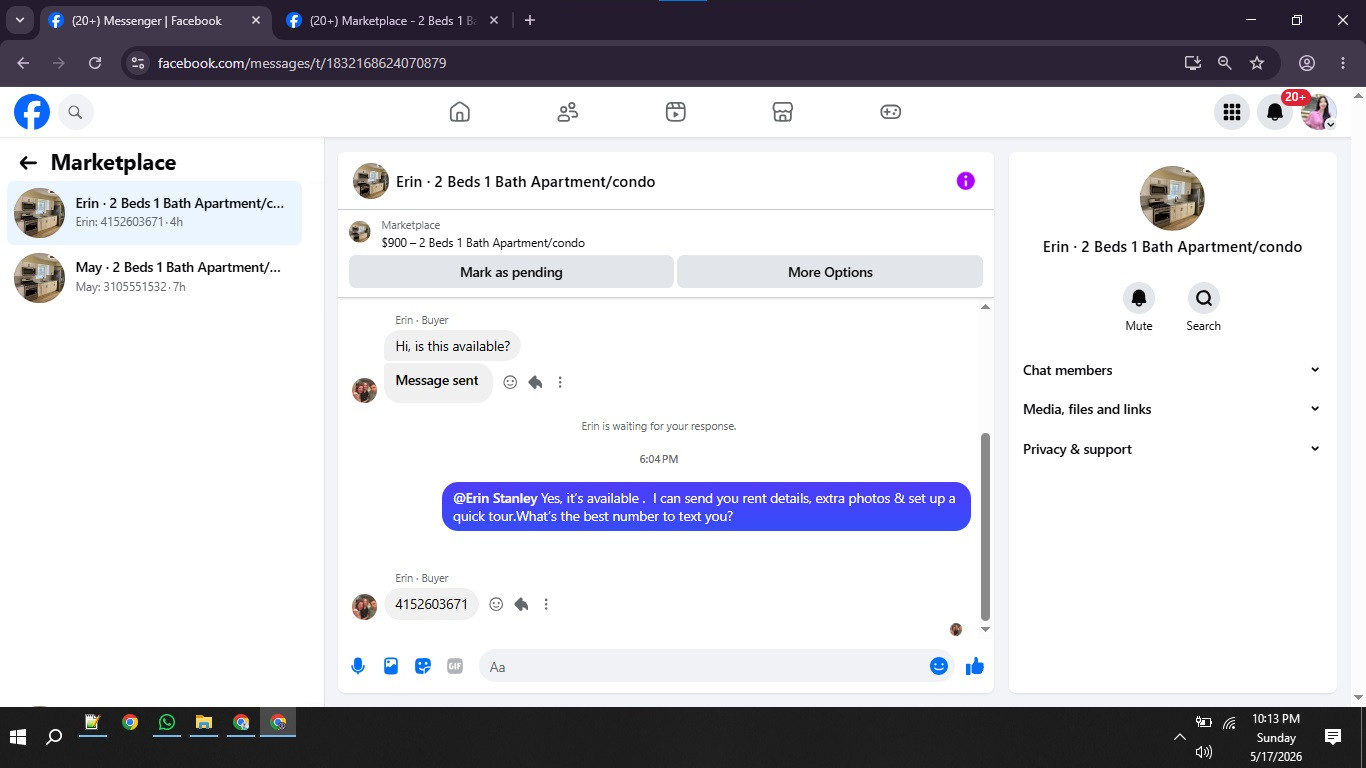
Task: Reload the page button
Action: (x=95, y=63)
